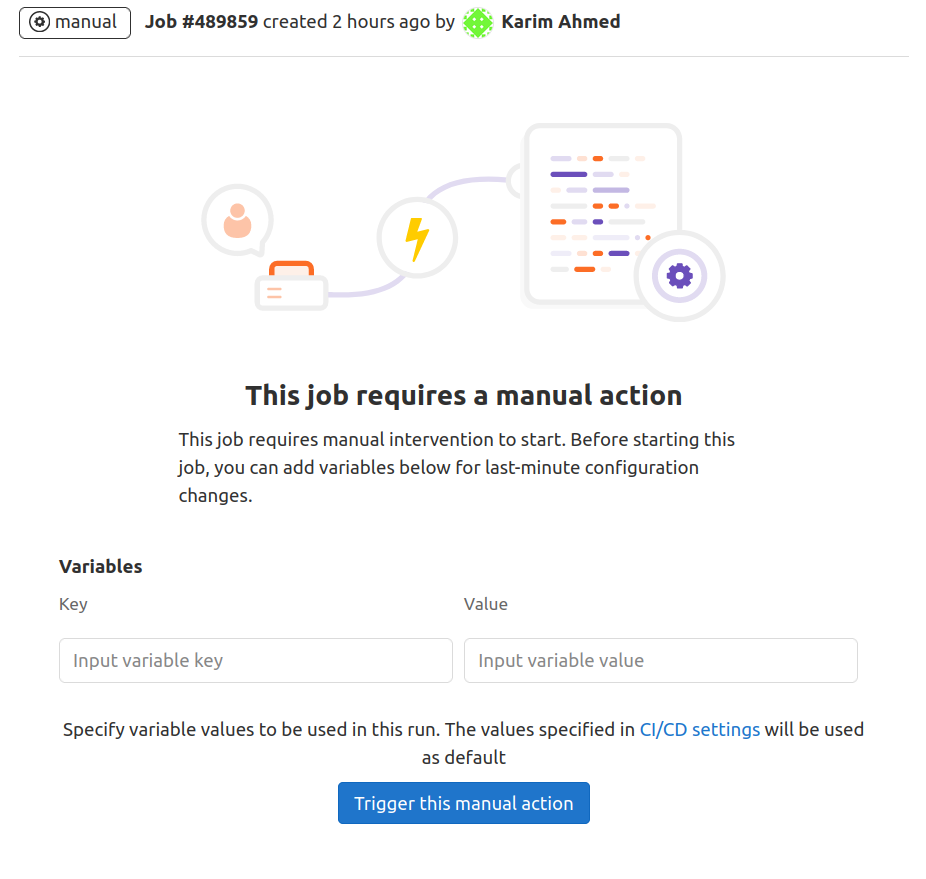Click Karim Ahmed's green avatar icon

(477, 22)
